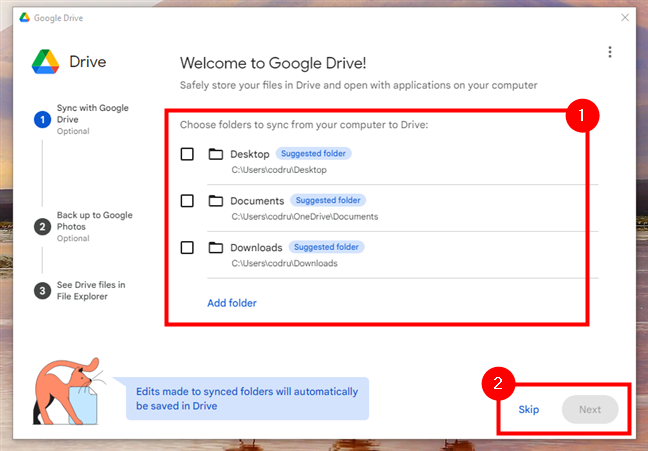Click Suggested folder badge next to Downloads
The height and width of the screenshot is (451, 648).
pyautogui.click(x=326, y=247)
